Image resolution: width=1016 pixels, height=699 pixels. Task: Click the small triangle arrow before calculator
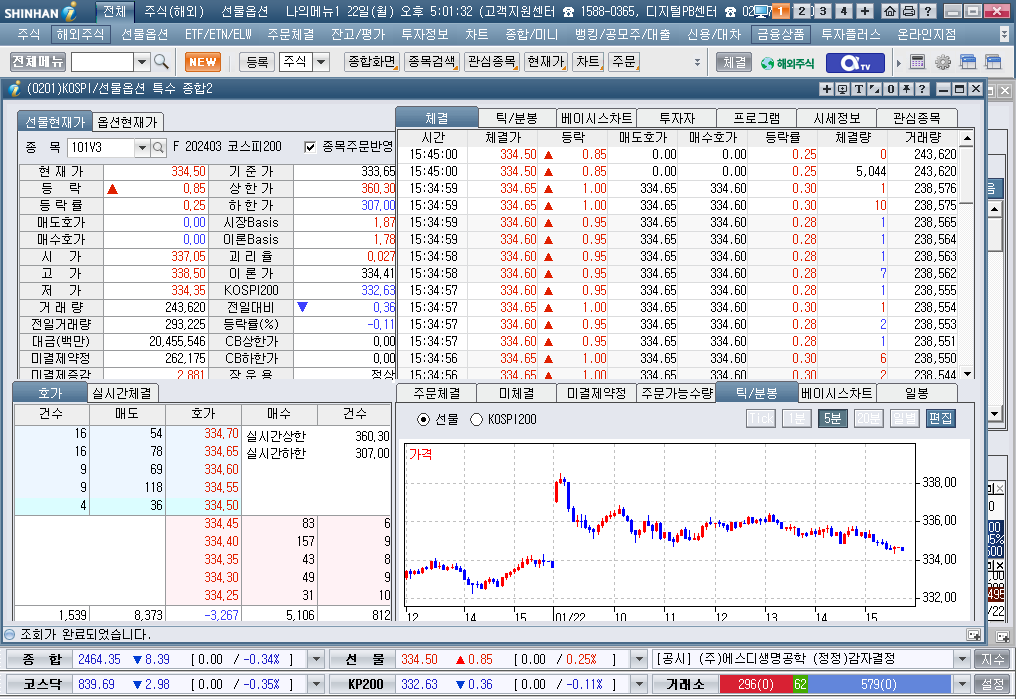(899, 63)
